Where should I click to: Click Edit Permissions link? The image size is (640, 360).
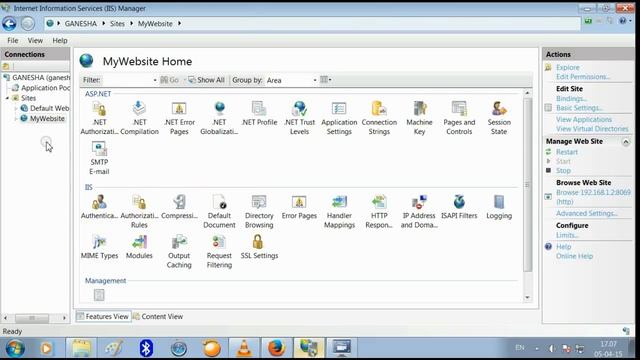tap(583, 77)
